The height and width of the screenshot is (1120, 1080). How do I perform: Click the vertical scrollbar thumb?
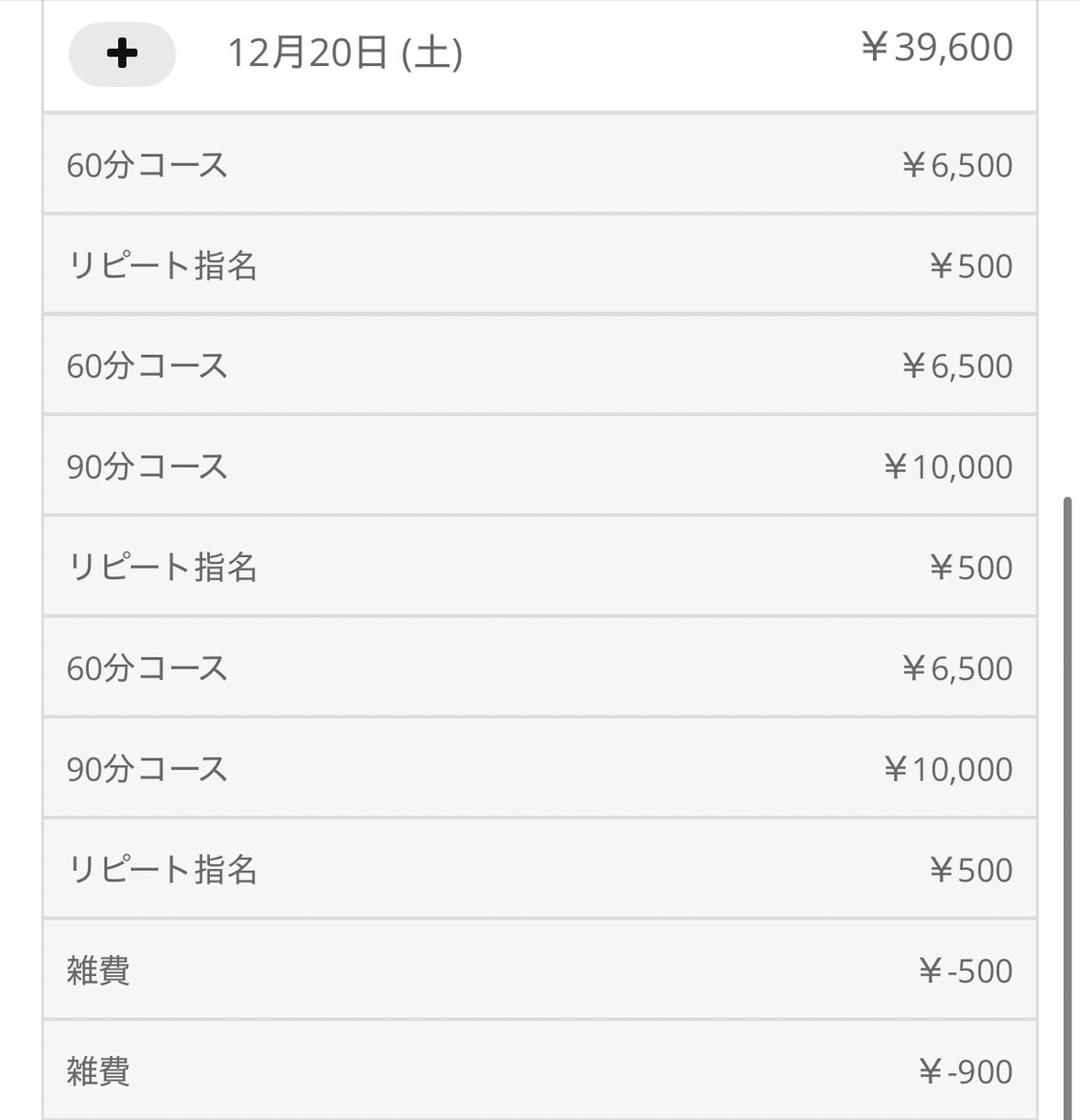[1068, 801]
